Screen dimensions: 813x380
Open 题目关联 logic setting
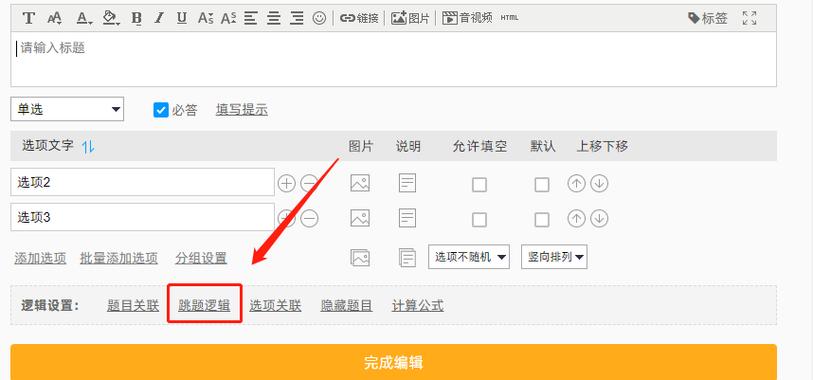[x=133, y=306]
